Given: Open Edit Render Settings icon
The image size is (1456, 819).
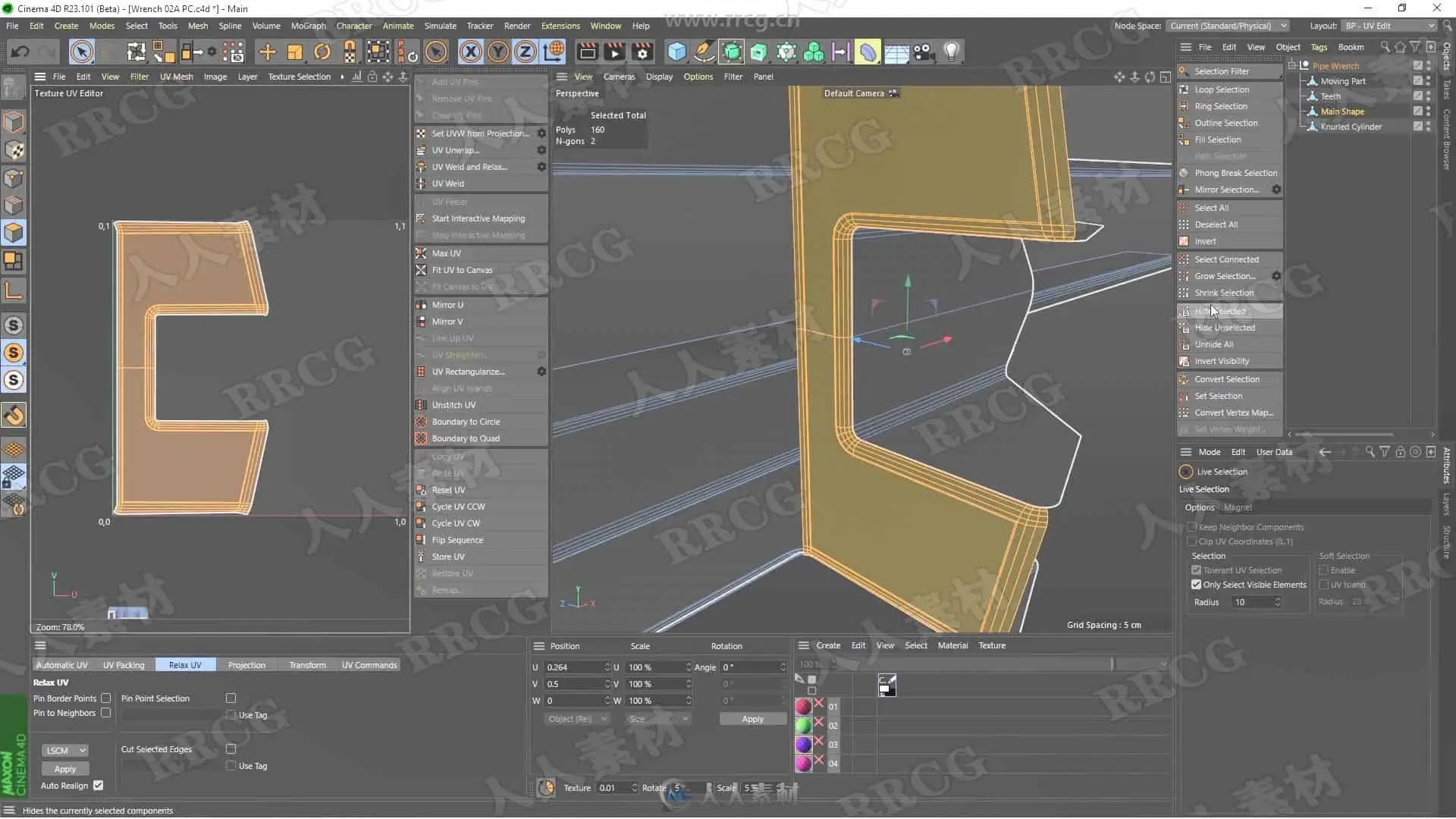Looking at the screenshot, I should click(642, 52).
